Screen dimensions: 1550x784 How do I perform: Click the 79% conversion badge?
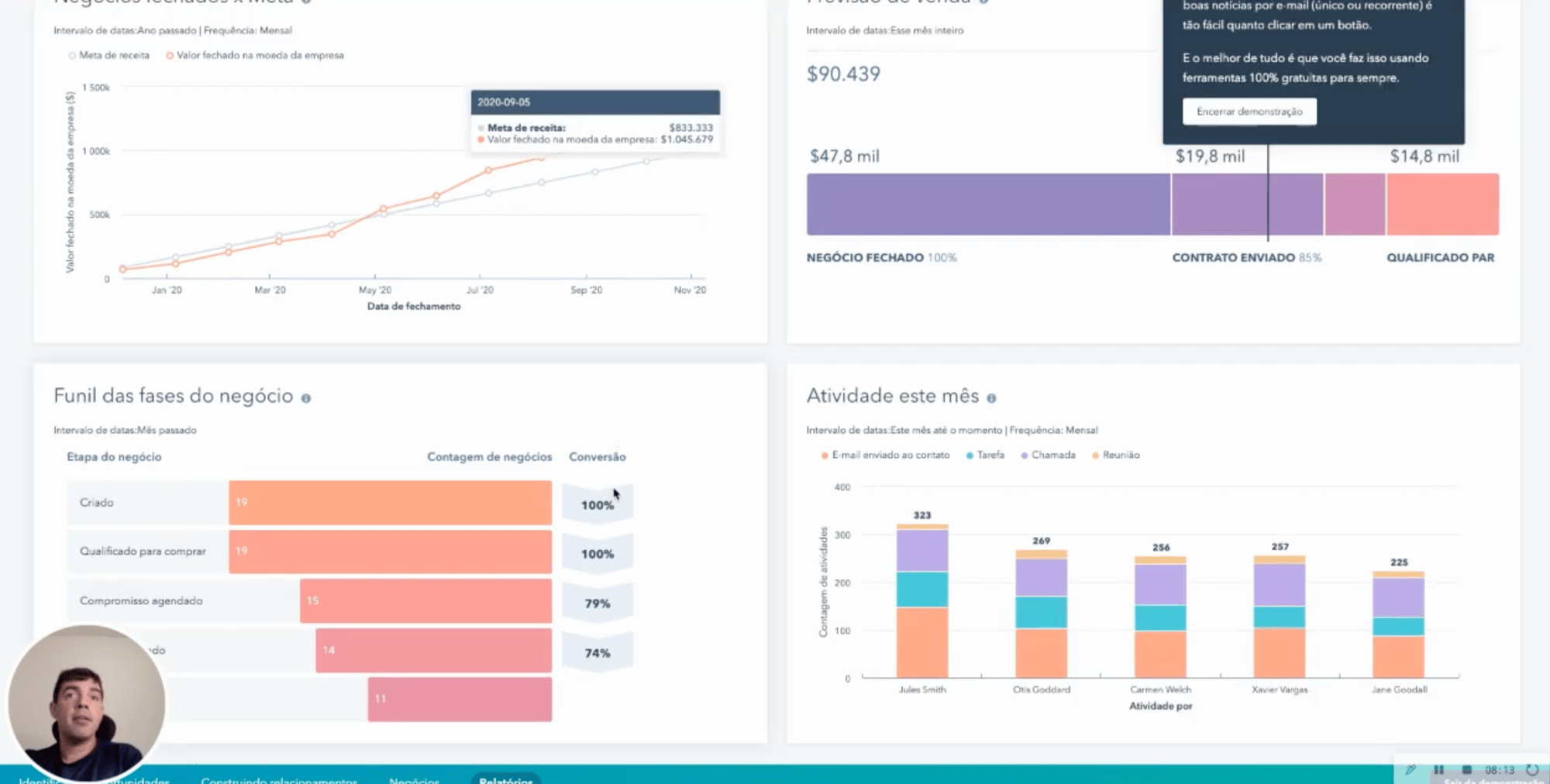pos(598,603)
